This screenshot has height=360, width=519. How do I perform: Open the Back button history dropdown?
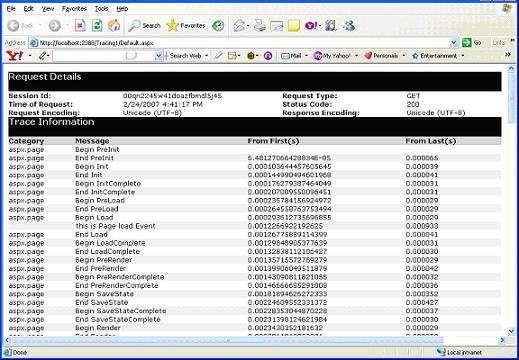click(40, 26)
